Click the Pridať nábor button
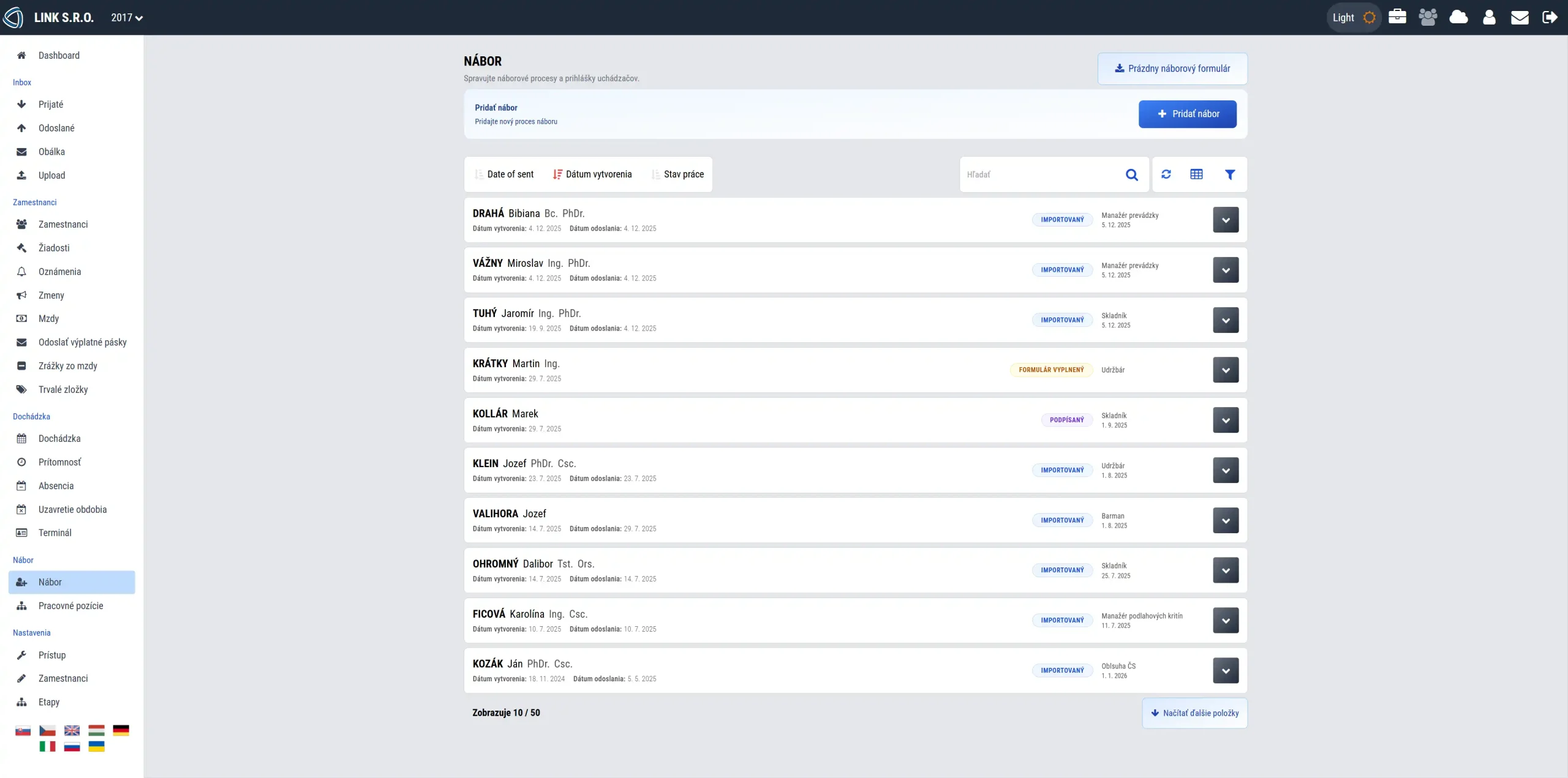 [x=1187, y=114]
